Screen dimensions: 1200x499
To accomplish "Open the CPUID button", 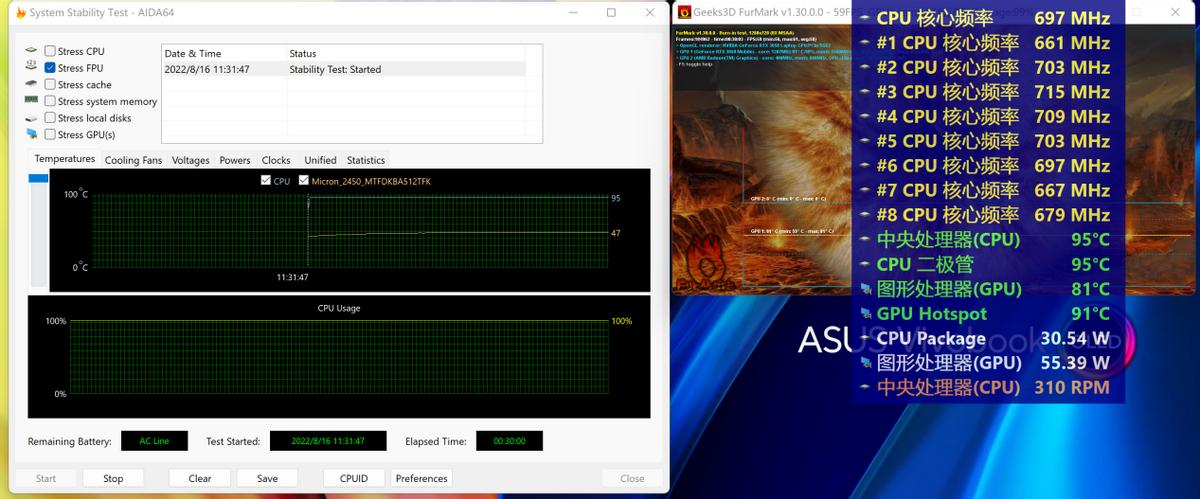I will point(354,478).
